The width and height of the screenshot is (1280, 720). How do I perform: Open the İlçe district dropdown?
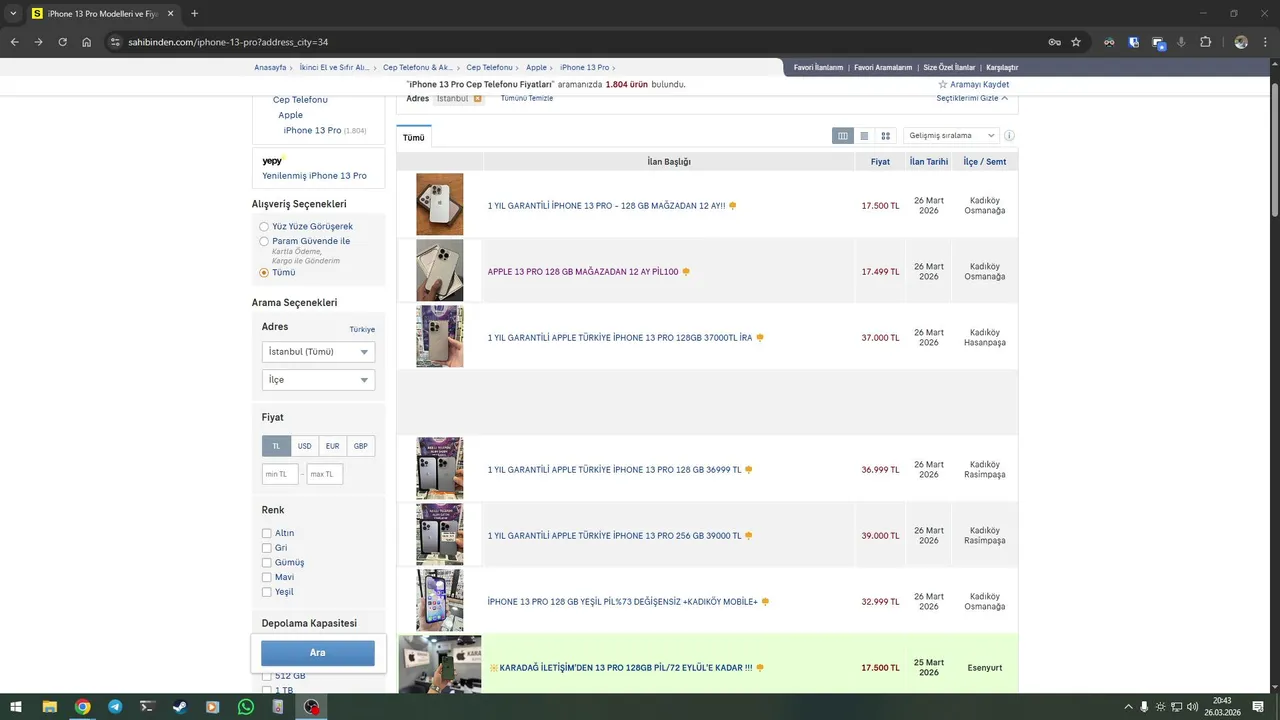point(318,380)
